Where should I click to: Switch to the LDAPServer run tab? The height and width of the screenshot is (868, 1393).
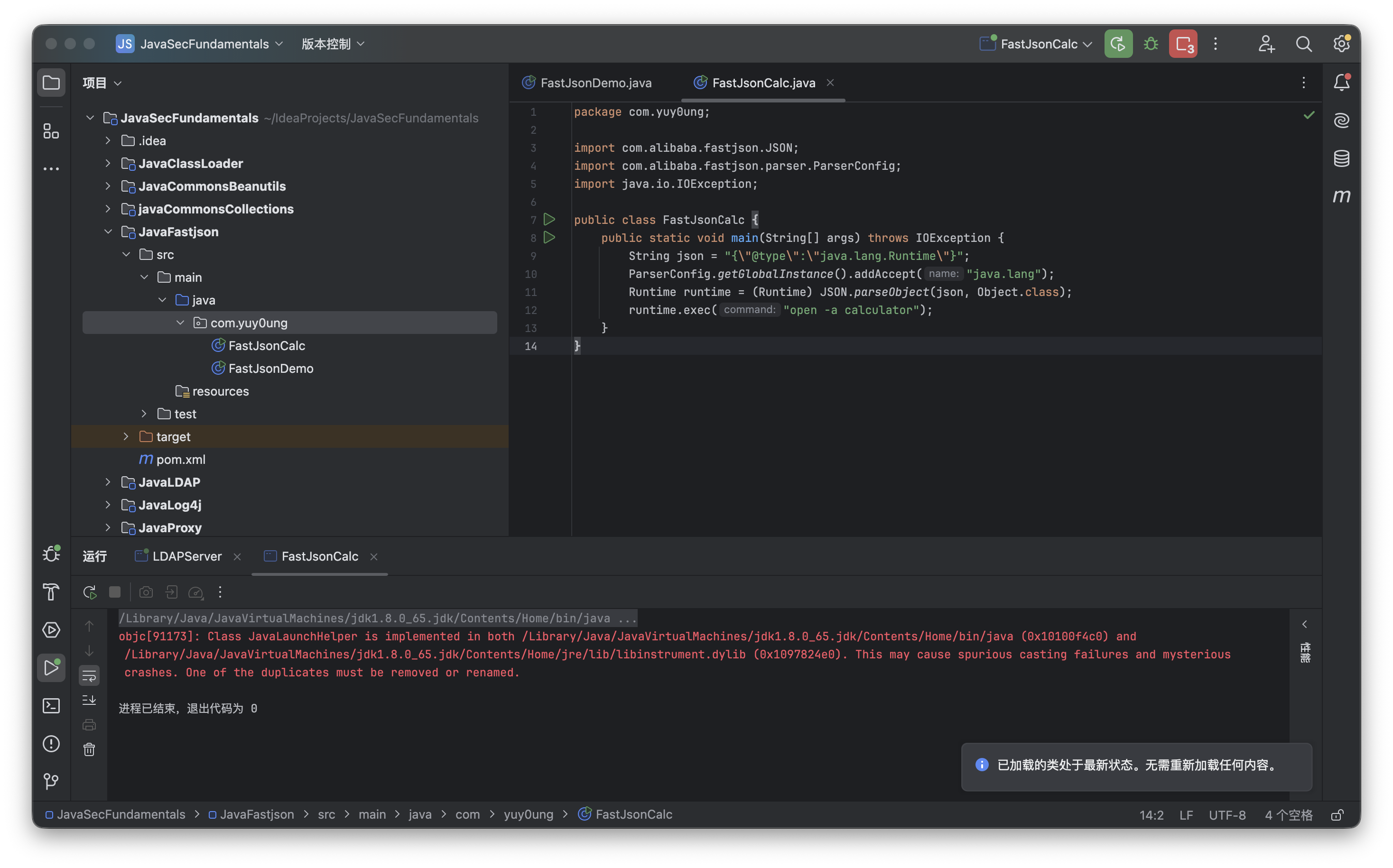click(x=186, y=556)
